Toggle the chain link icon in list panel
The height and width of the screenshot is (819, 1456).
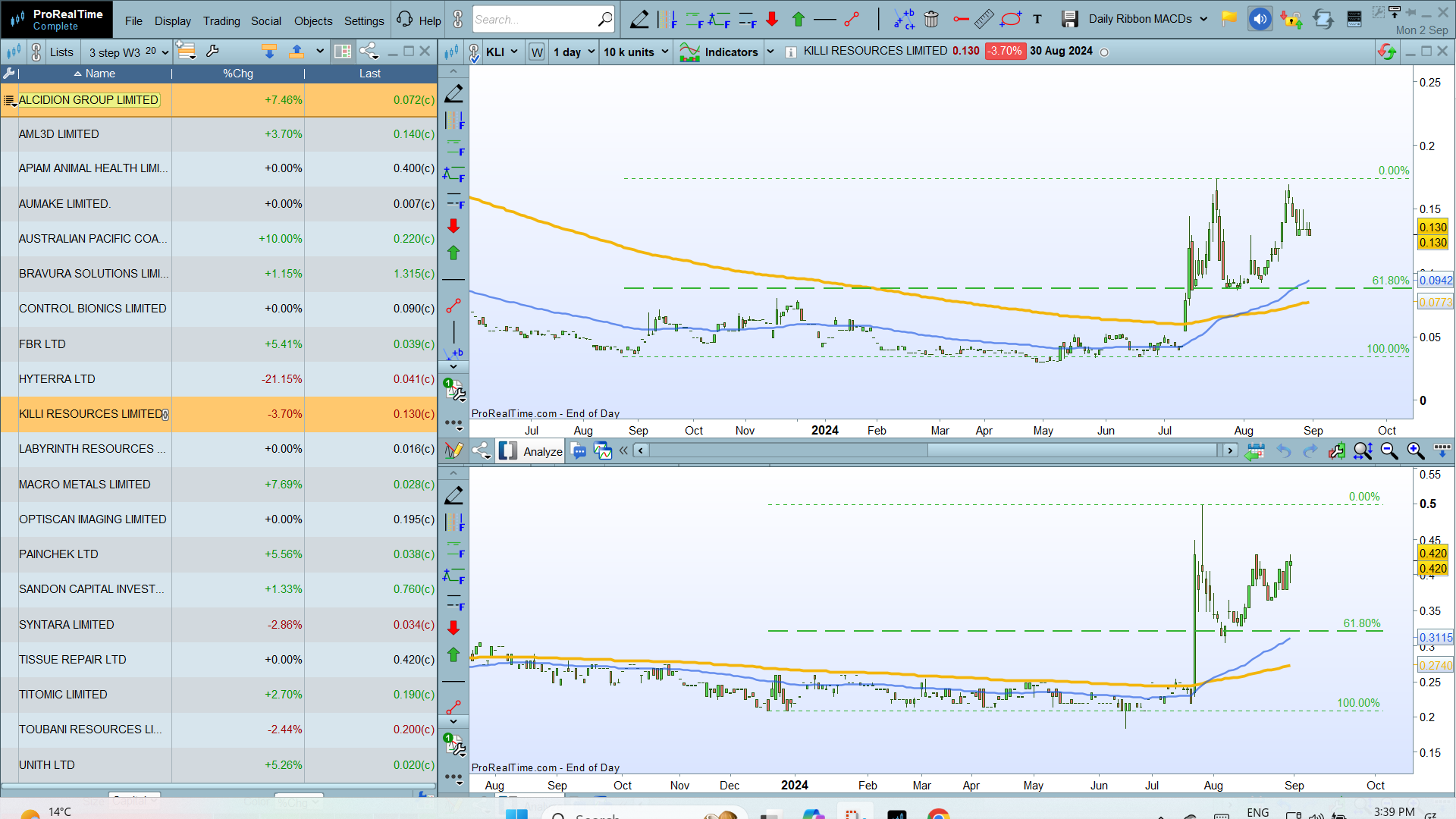pyautogui.click(x=36, y=52)
